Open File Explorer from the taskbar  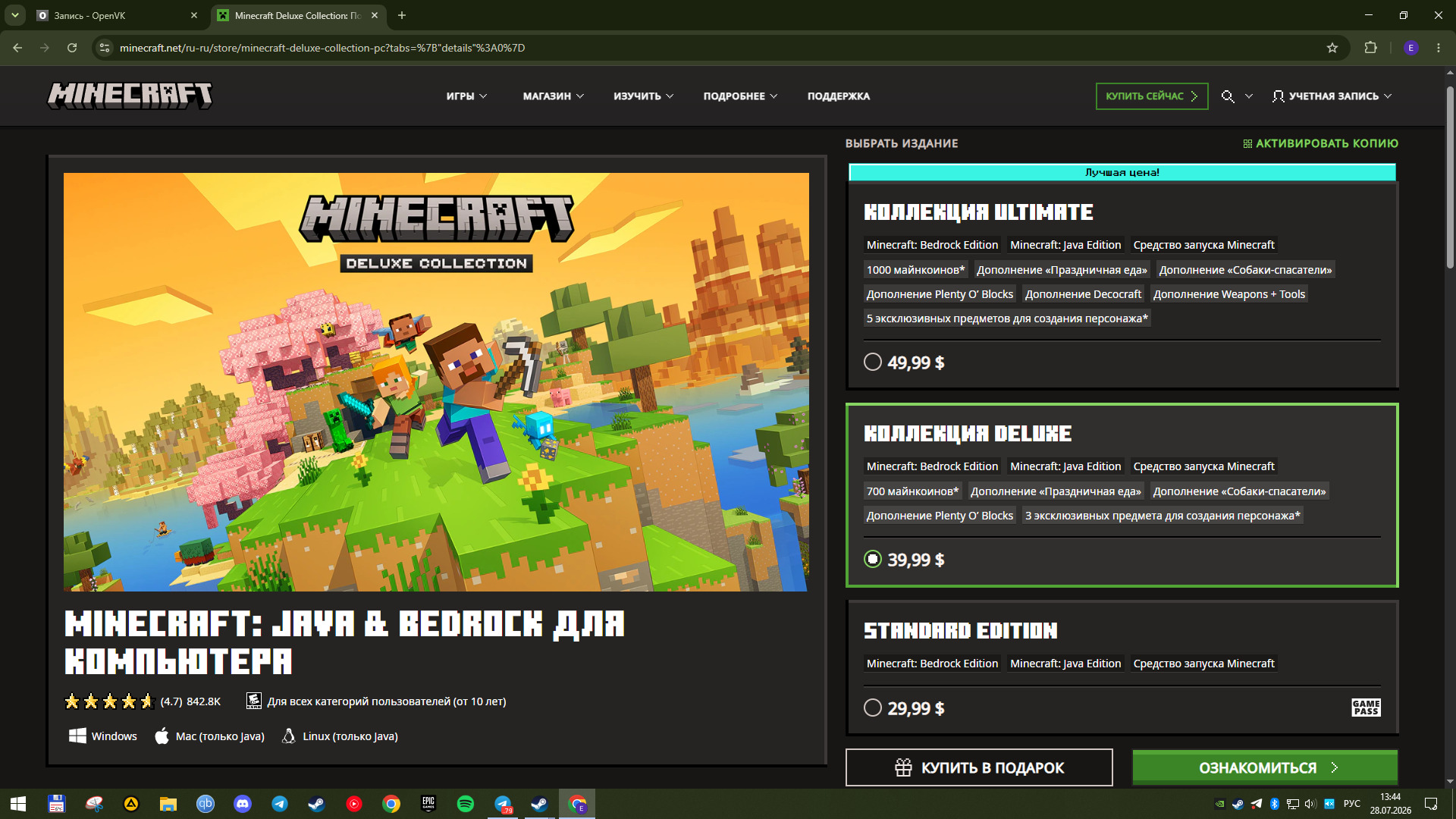[x=168, y=804]
